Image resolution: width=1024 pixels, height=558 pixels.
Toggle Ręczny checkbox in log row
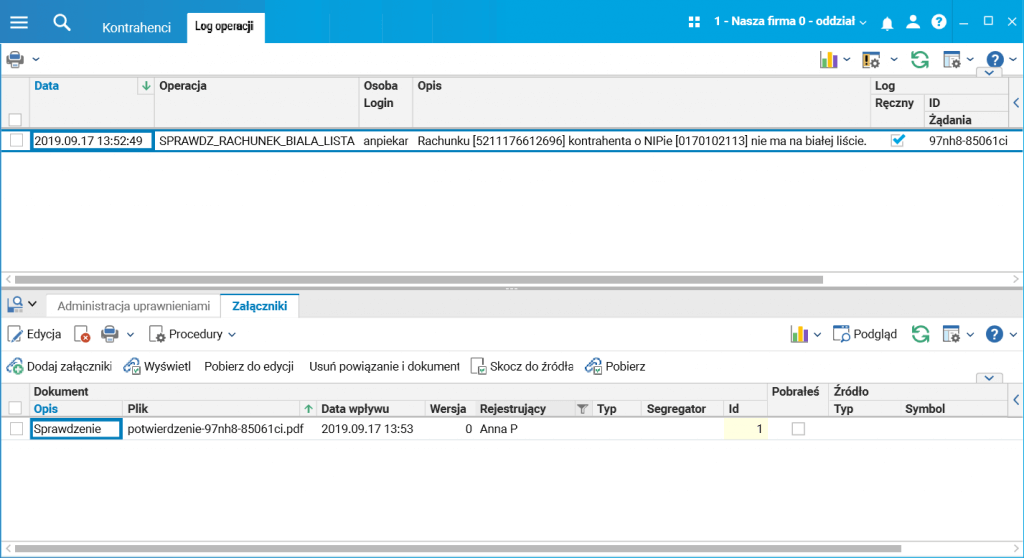898,140
